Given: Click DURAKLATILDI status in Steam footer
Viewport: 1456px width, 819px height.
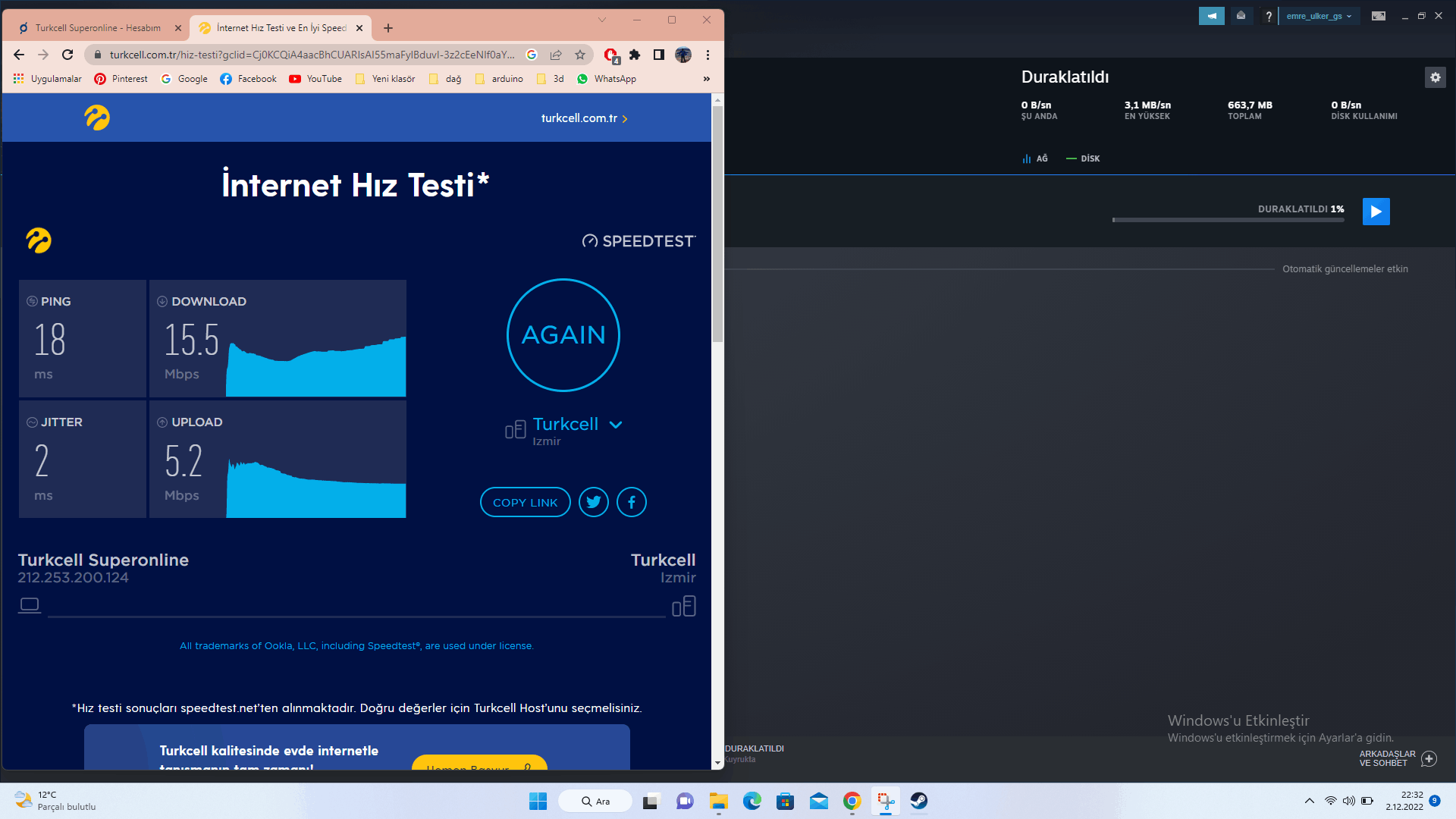Looking at the screenshot, I should [755, 748].
